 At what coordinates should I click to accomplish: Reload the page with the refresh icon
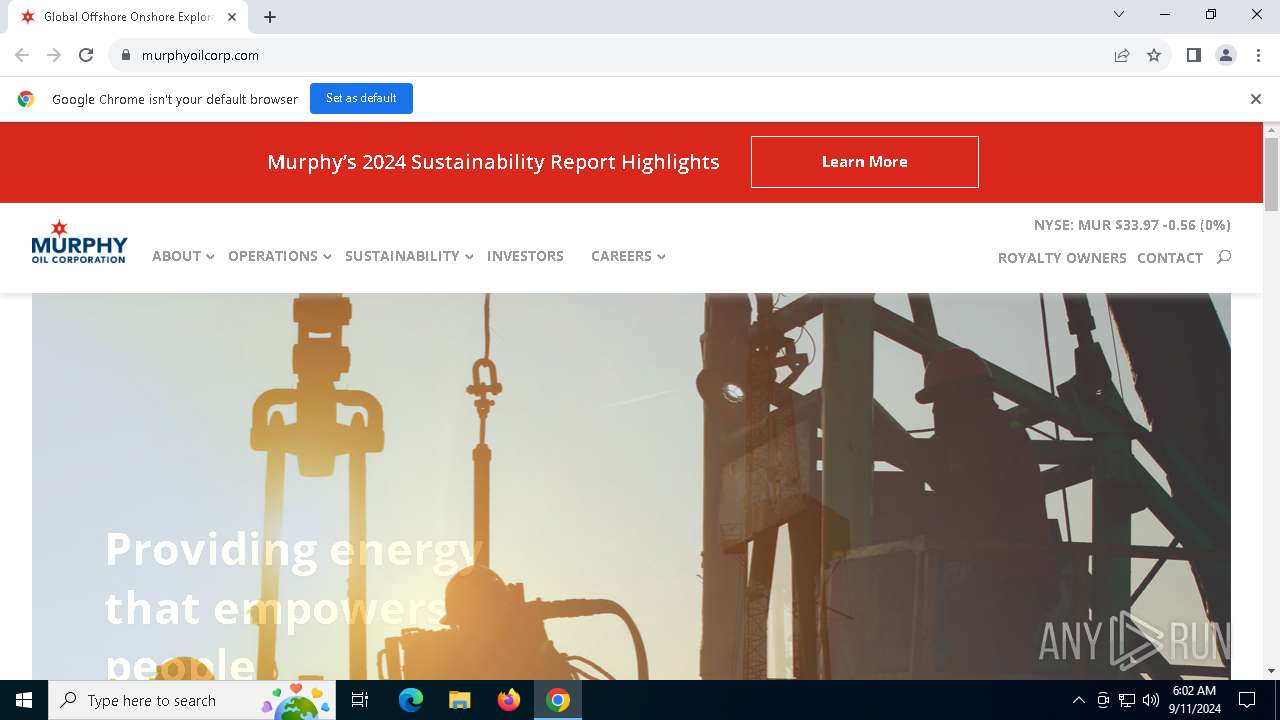(86, 55)
